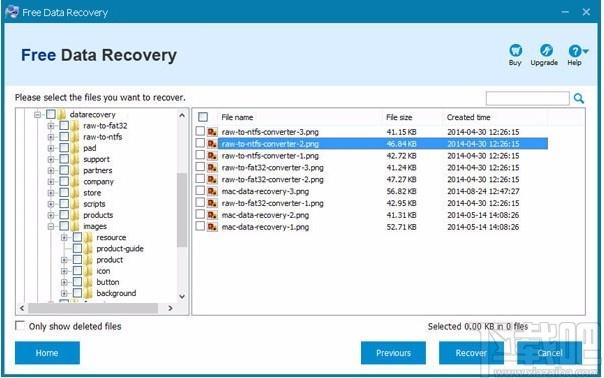Click the raw-to-ntfs-converter-1.png file icon
604x378 pixels.
(212, 156)
